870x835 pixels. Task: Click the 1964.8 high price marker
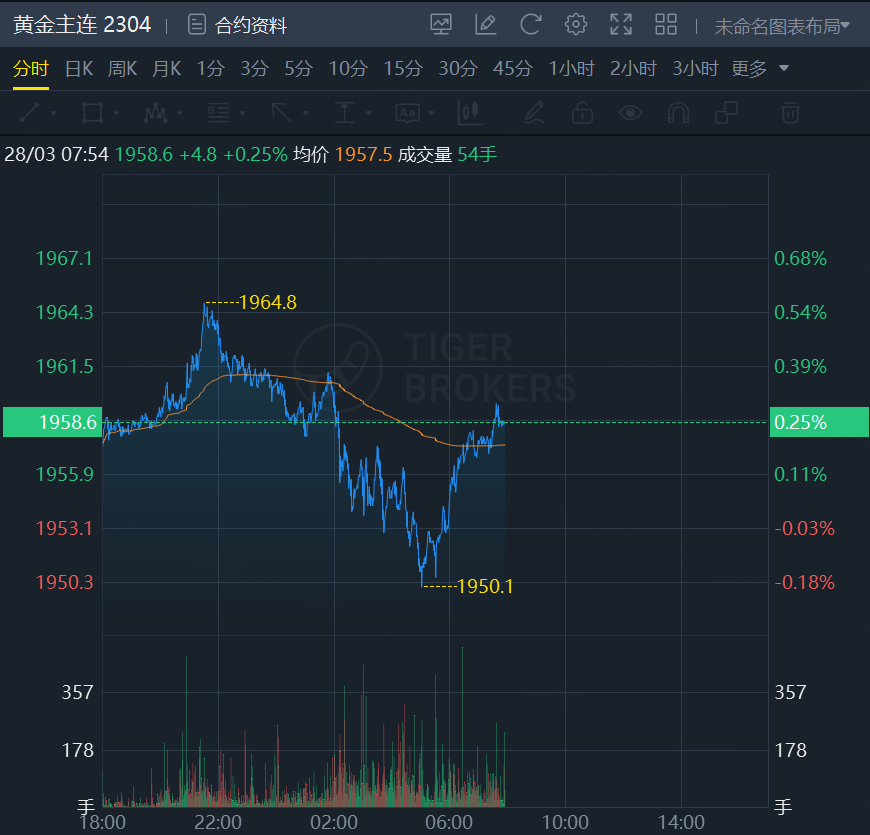(x=268, y=302)
